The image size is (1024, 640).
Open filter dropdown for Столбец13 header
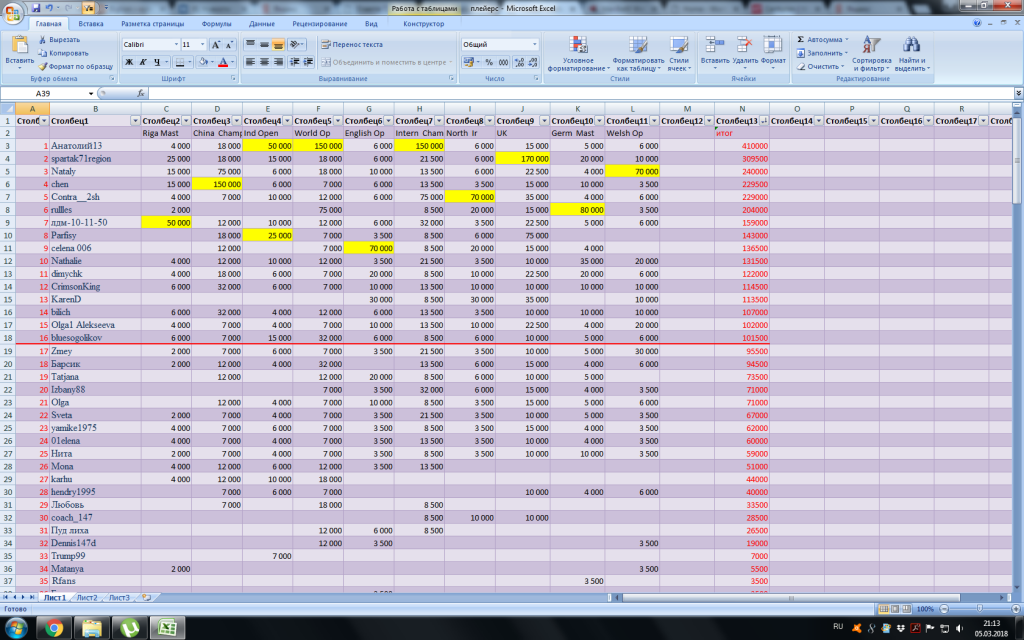pos(765,121)
